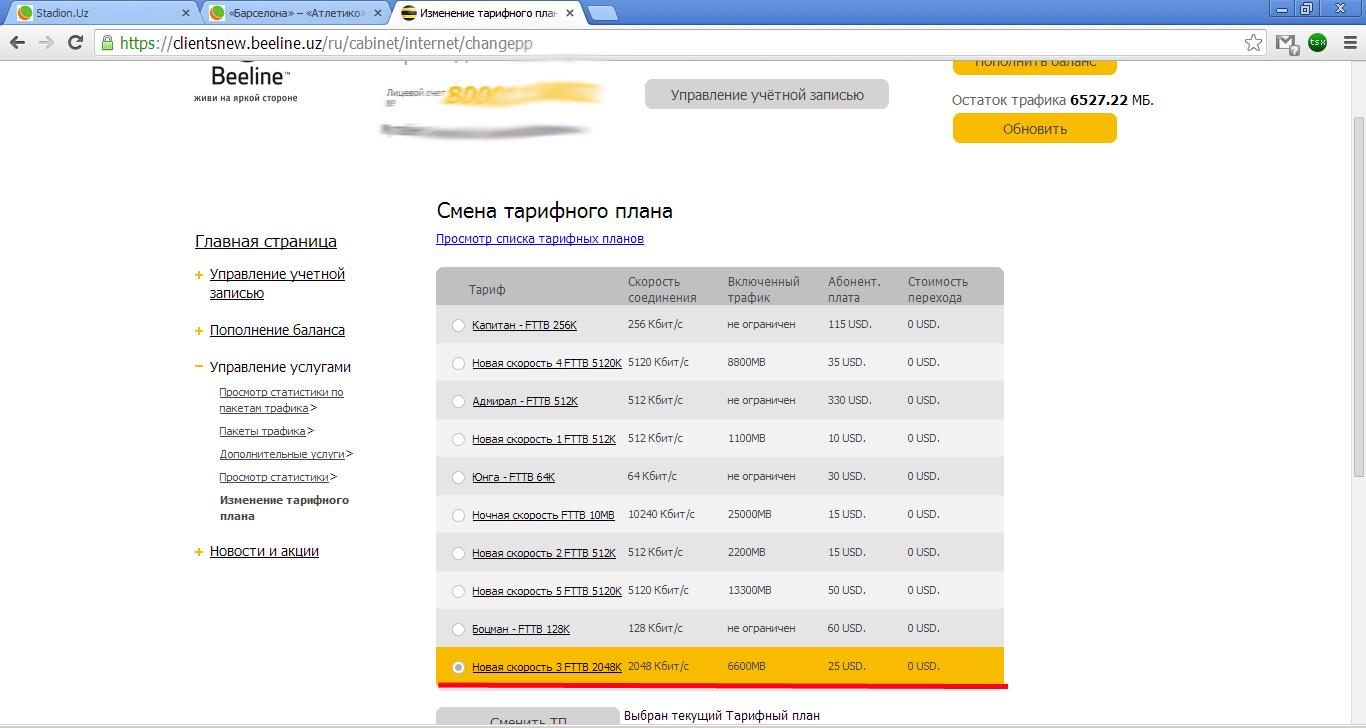1366x728 pixels.
Task: Open the Gmail extension icon
Action: [1287, 43]
